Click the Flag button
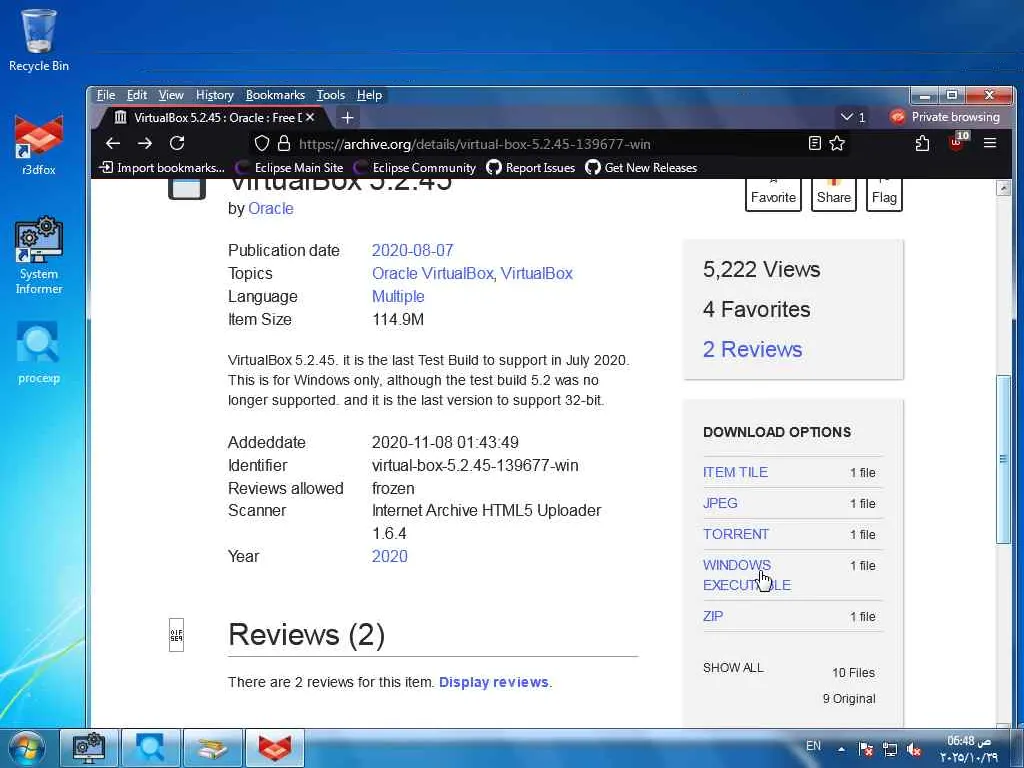The width and height of the screenshot is (1024, 768). coord(884,195)
